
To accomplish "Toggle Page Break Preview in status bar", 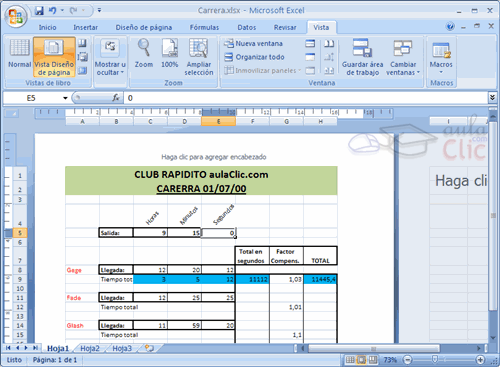I will (x=373, y=360).
